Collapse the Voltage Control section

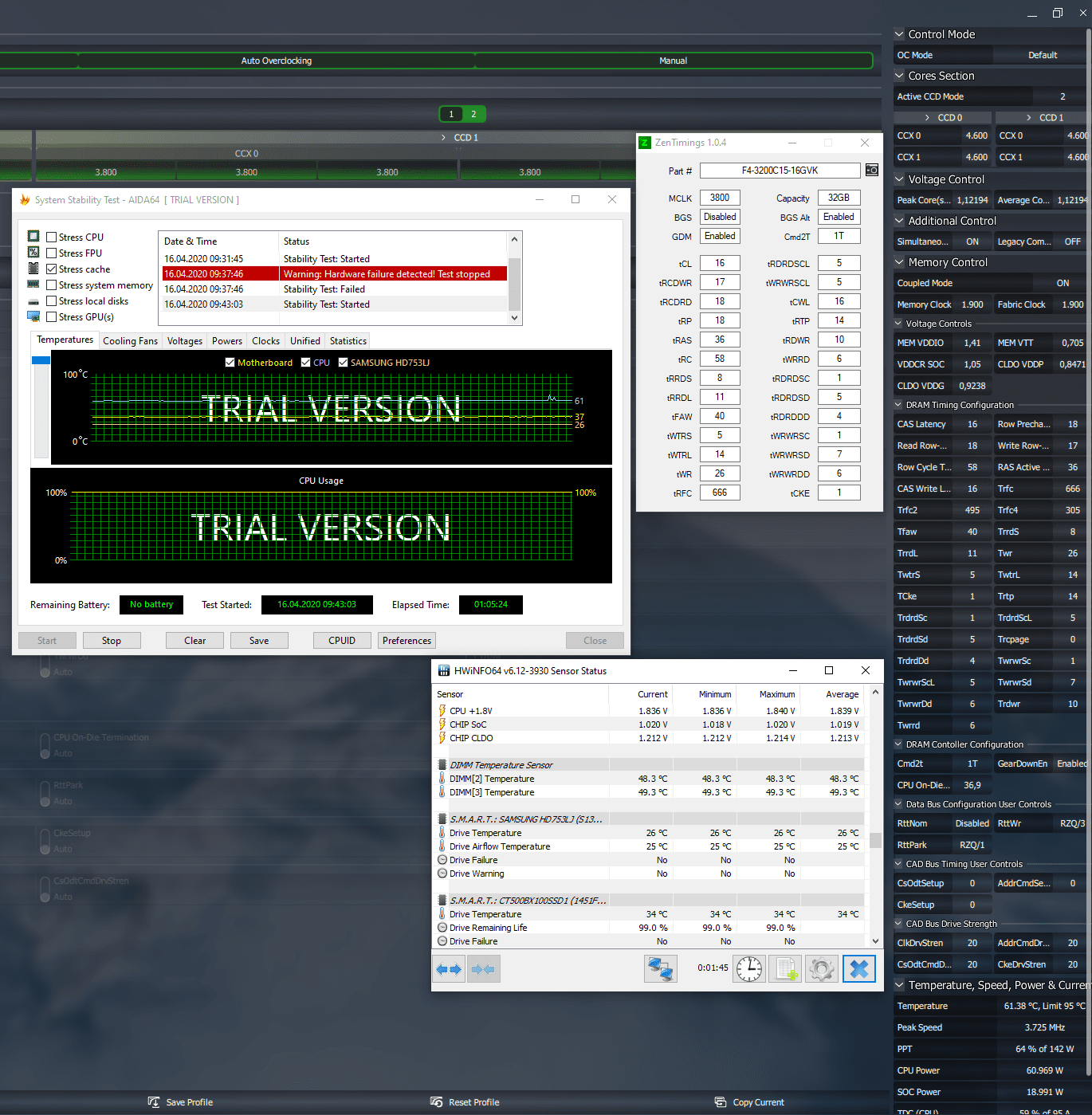point(899,179)
